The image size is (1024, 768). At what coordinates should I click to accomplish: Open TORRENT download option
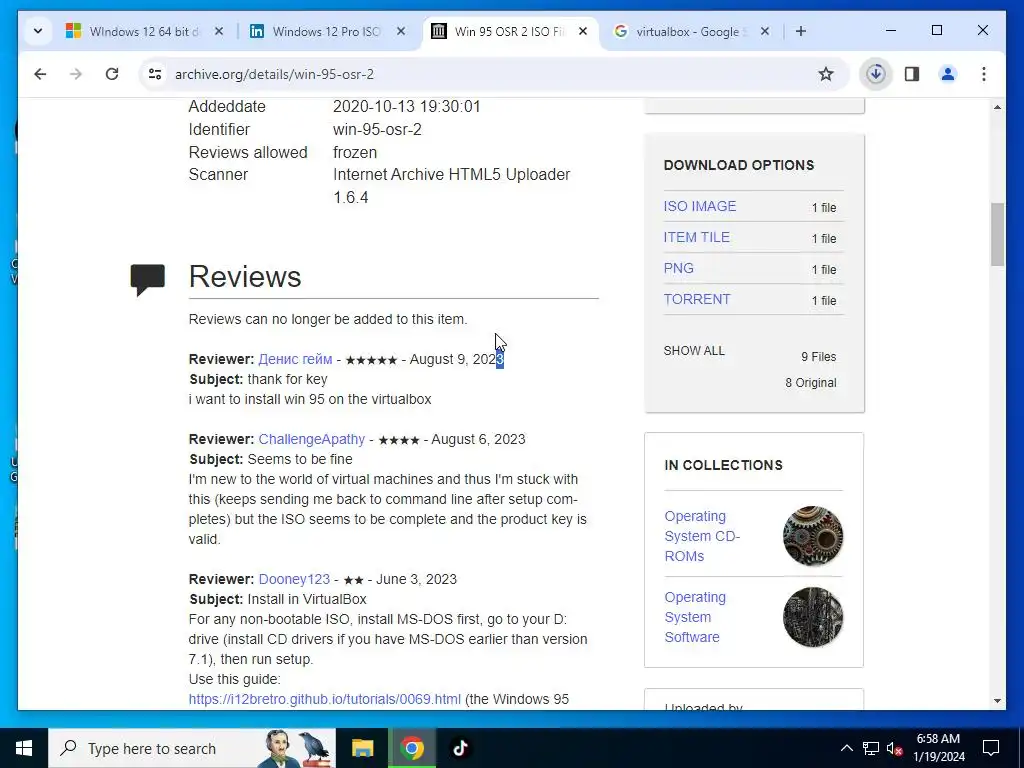tap(697, 299)
